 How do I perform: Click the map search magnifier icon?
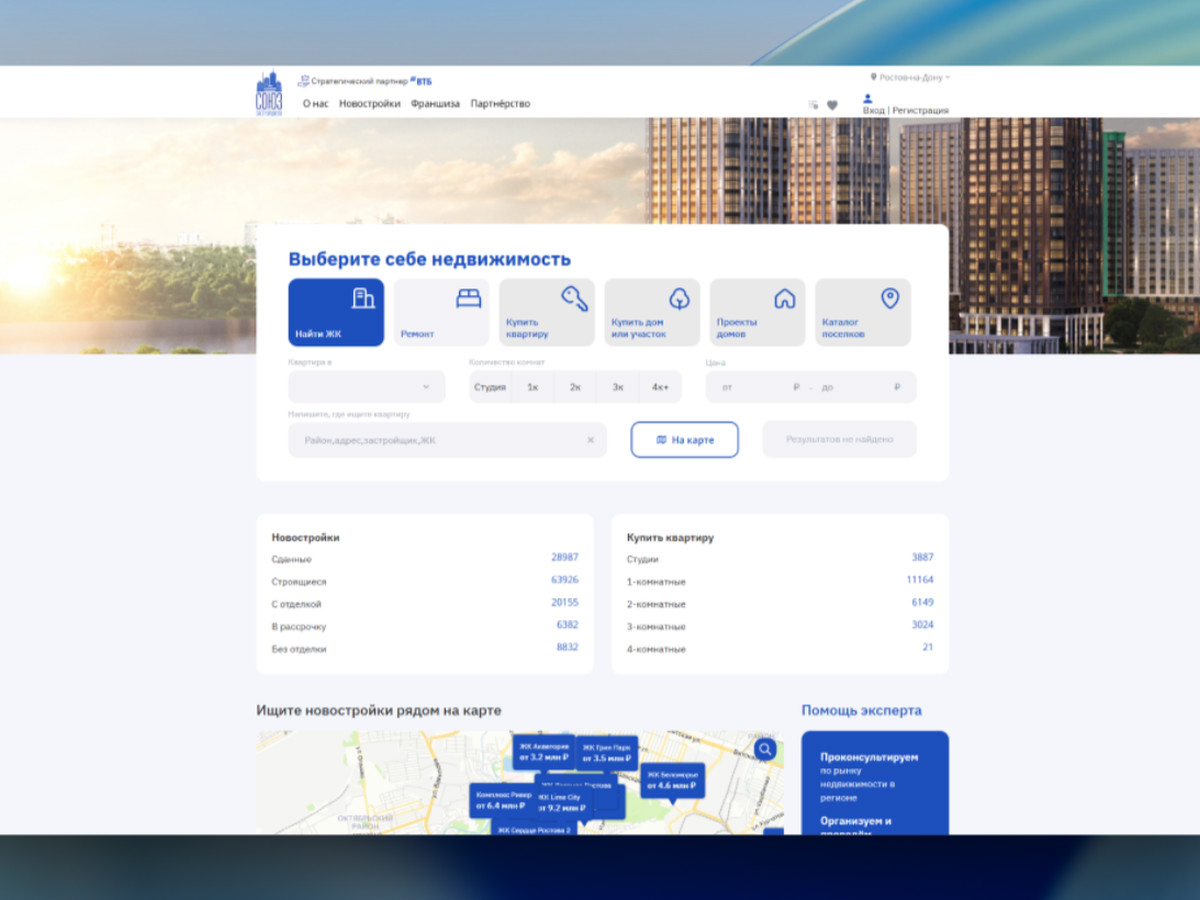point(765,749)
